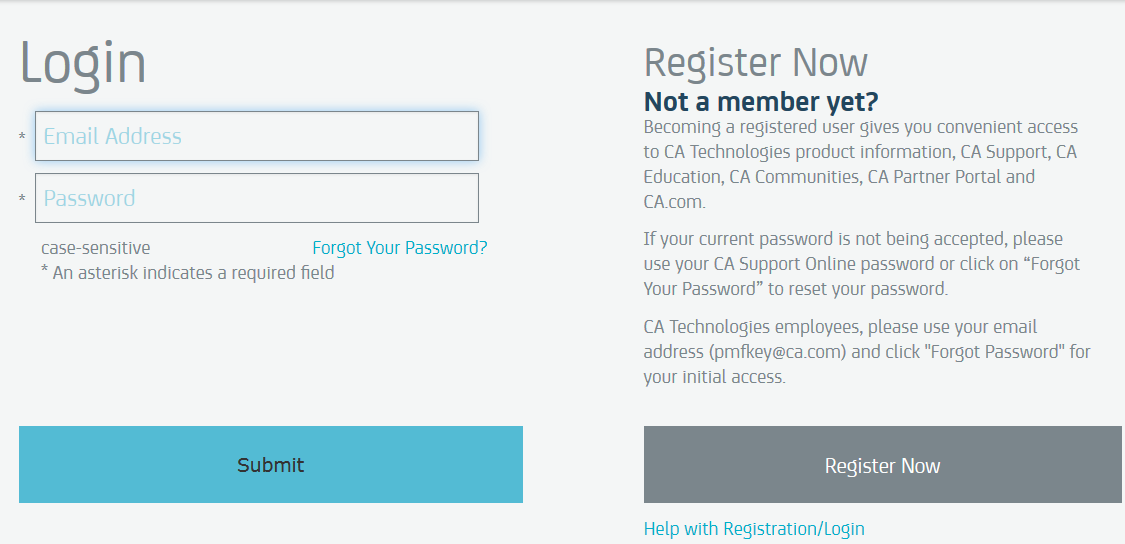Submit the login form
The width and height of the screenshot is (1125, 544).
(x=270, y=464)
